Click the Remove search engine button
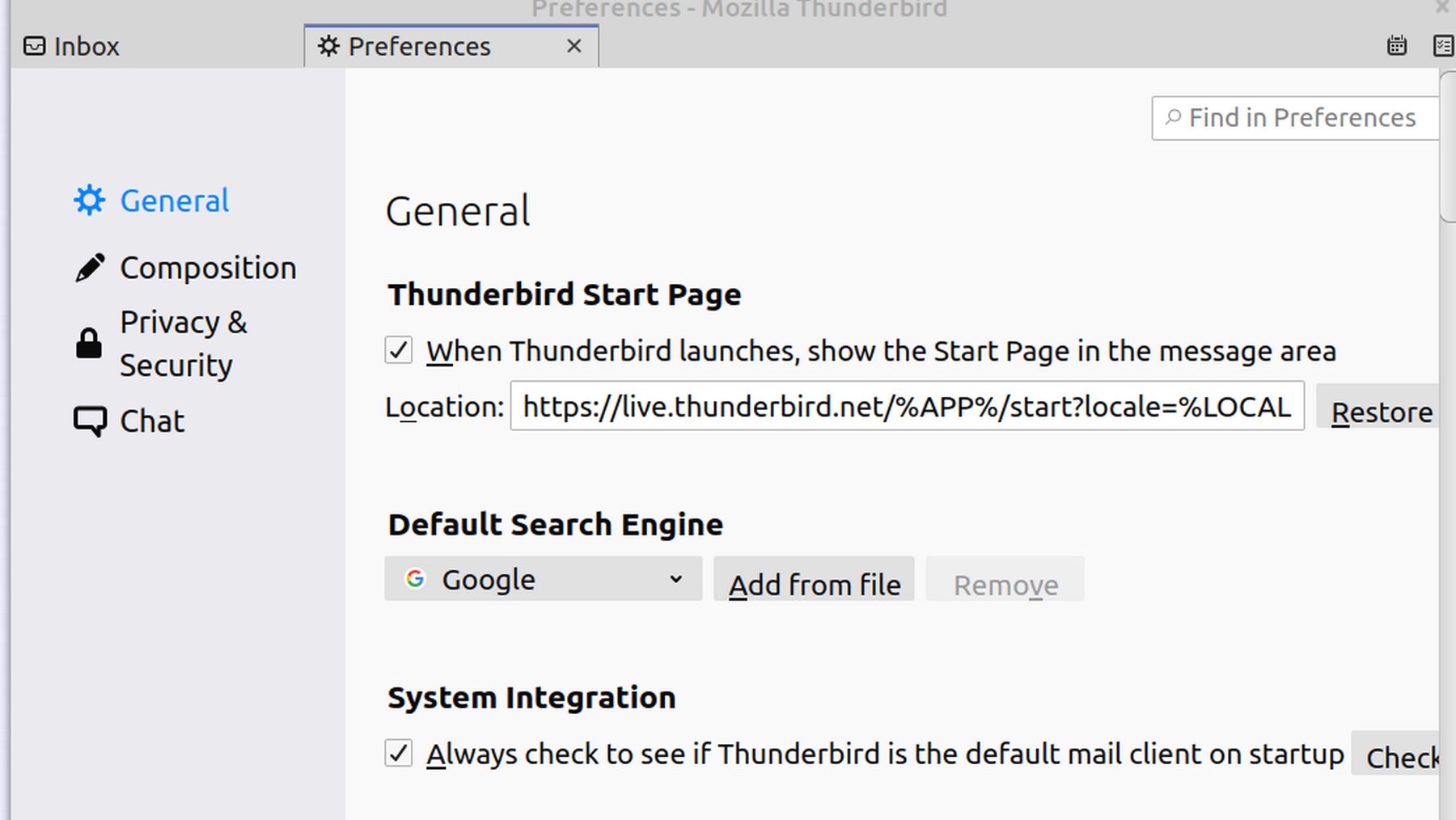Image resolution: width=1456 pixels, height=820 pixels. tap(1005, 579)
